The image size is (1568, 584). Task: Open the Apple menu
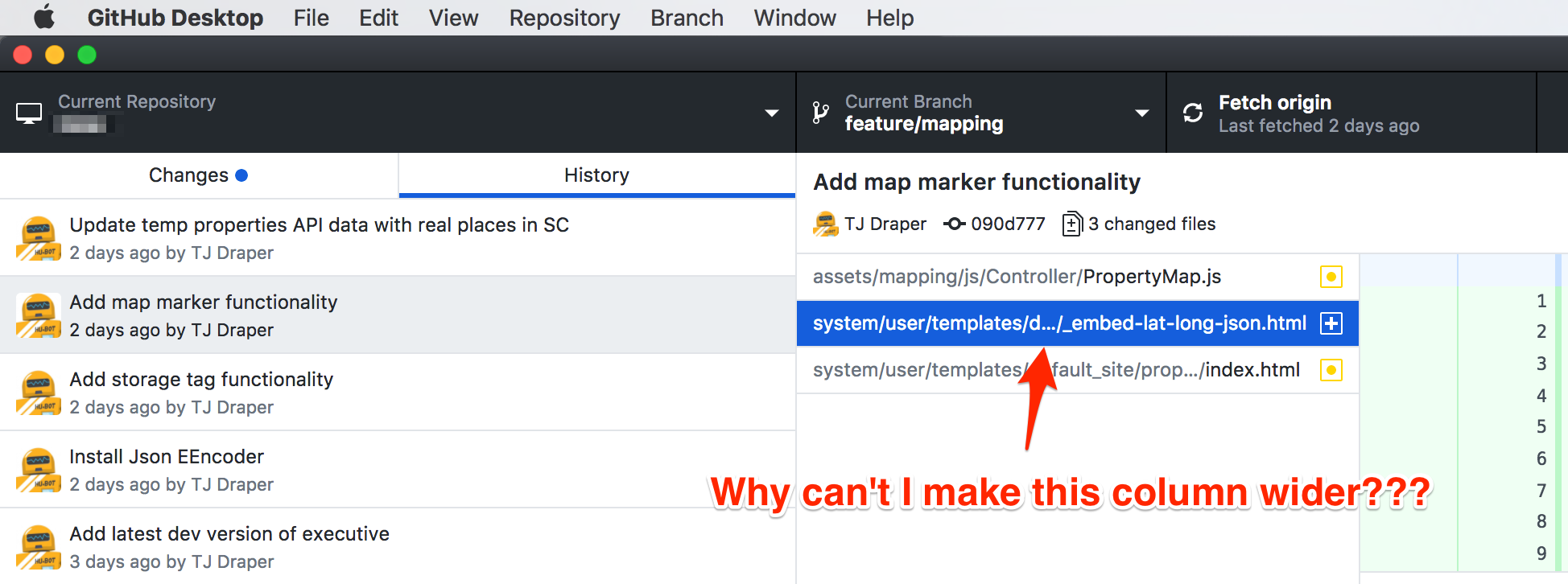tap(44, 17)
